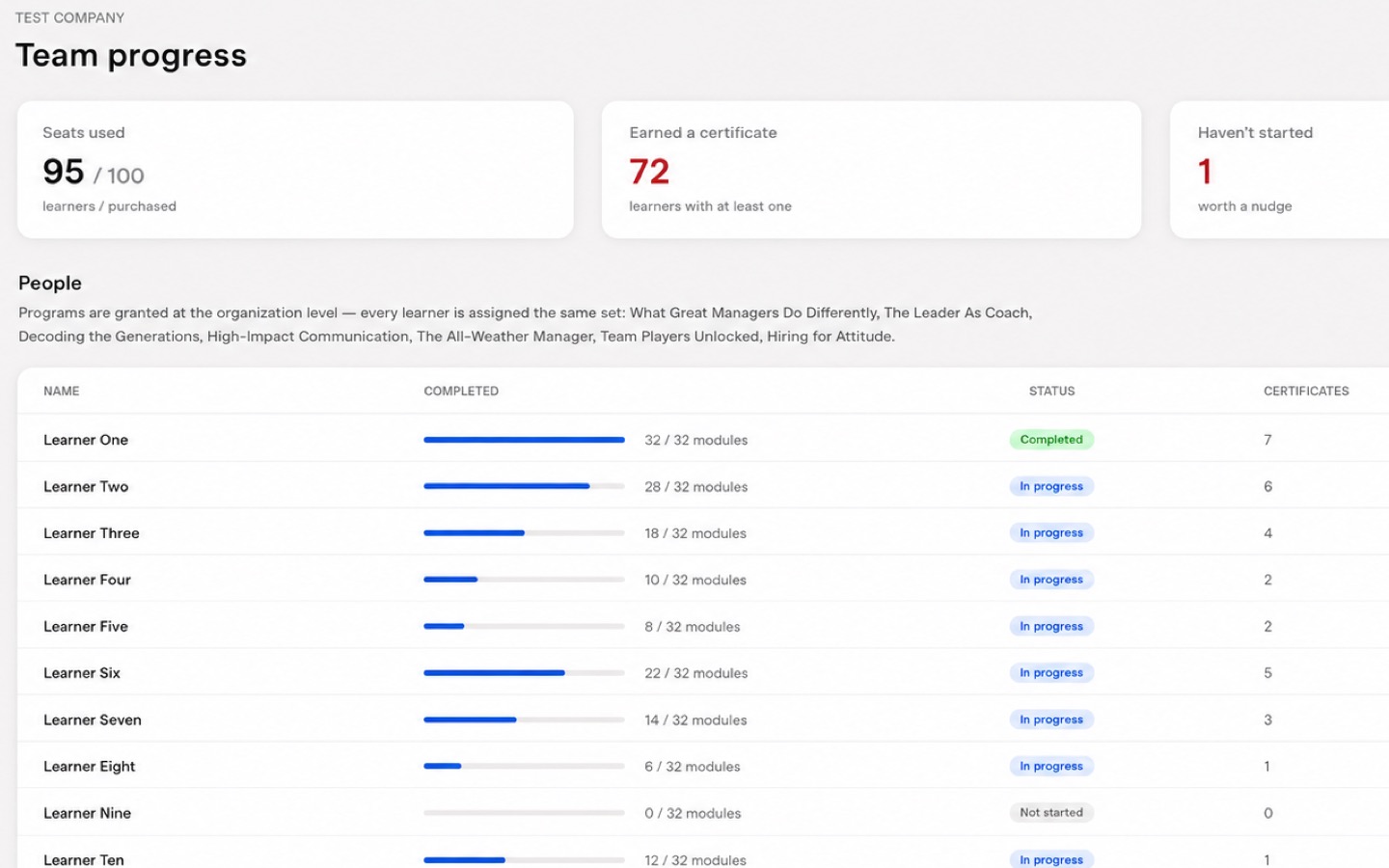This screenshot has height=868, width=1389.
Task: Select the name Learner Two
Action: pyautogui.click(x=86, y=486)
